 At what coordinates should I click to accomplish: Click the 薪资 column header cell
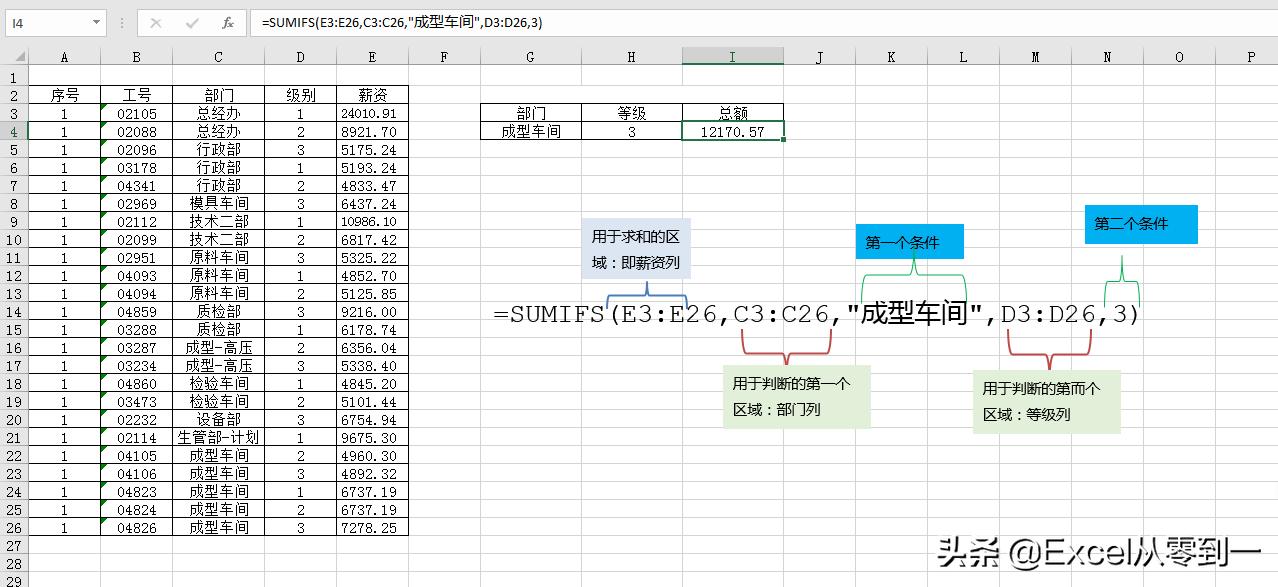[x=371, y=95]
